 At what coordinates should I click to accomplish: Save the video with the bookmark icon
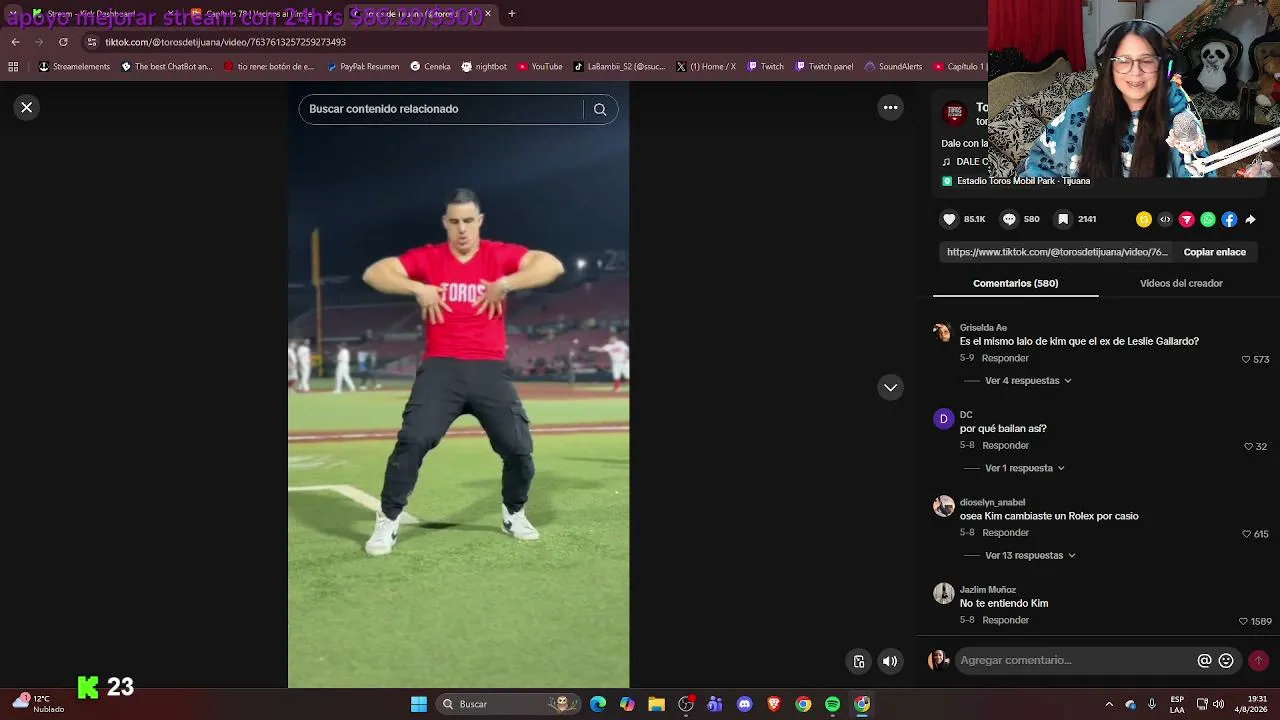coord(1063,219)
